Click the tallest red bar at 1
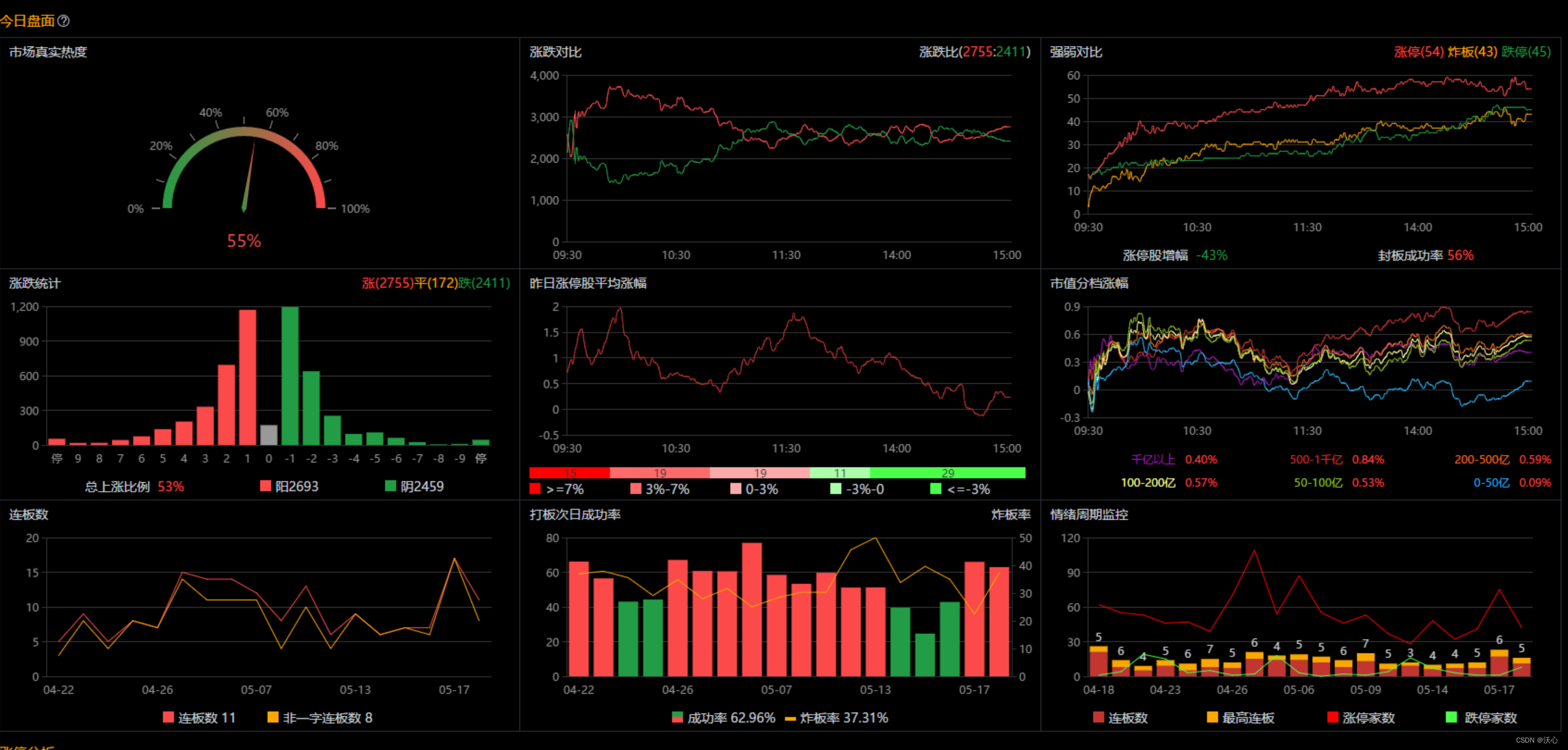 [x=247, y=377]
